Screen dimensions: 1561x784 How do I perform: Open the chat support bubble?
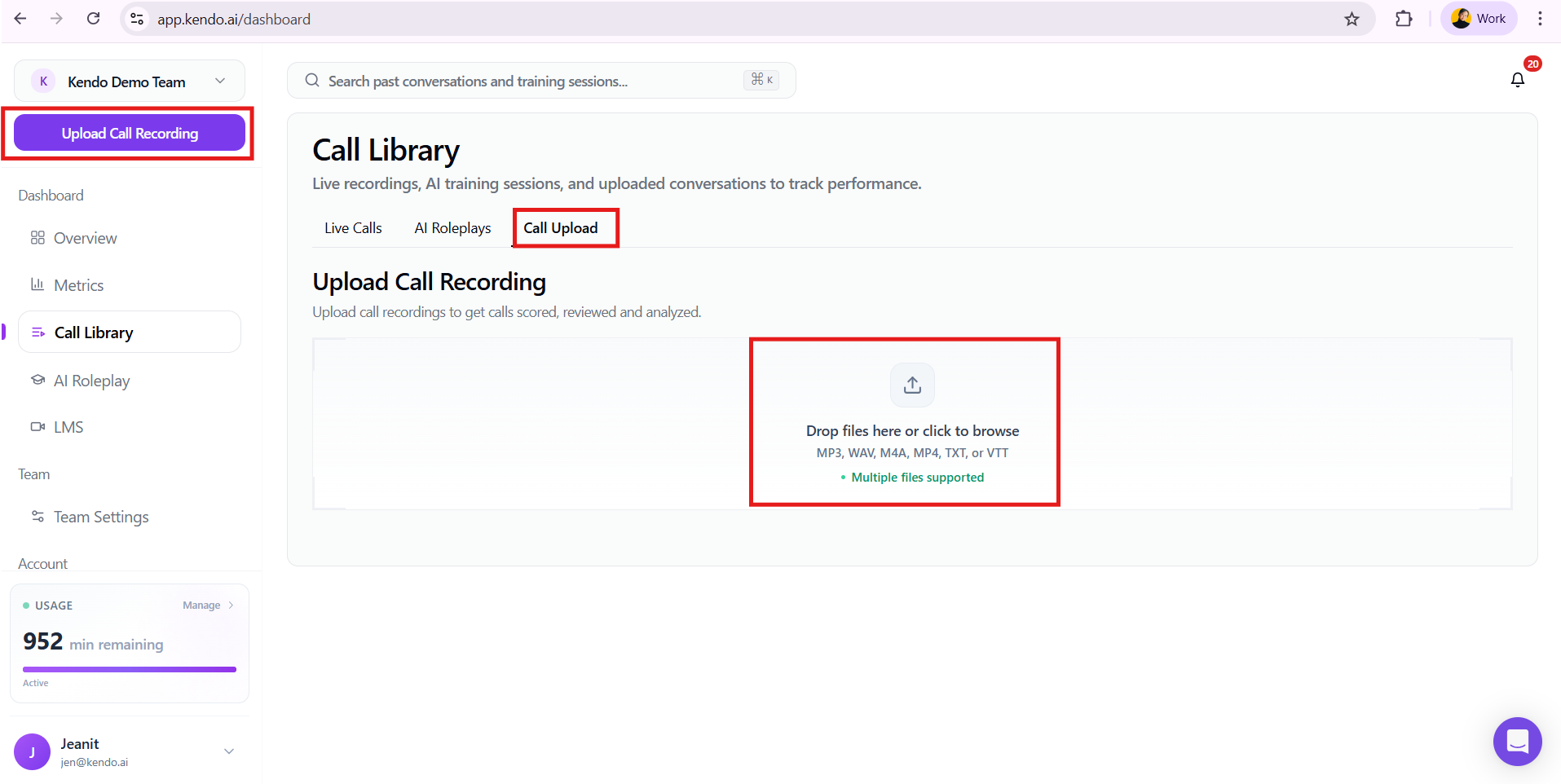coord(1517,742)
